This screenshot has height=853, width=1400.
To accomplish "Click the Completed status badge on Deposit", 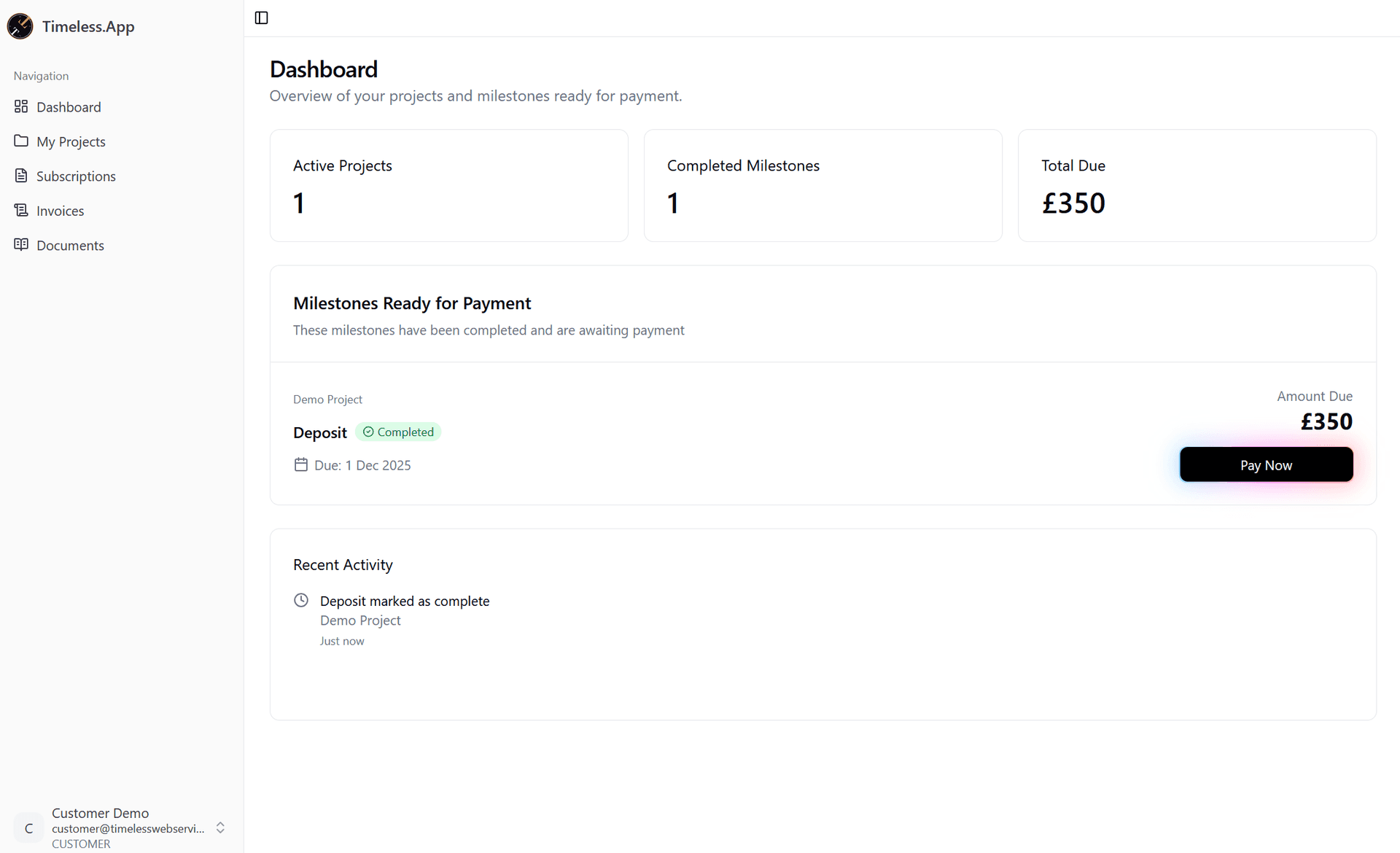I will tap(398, 432).
